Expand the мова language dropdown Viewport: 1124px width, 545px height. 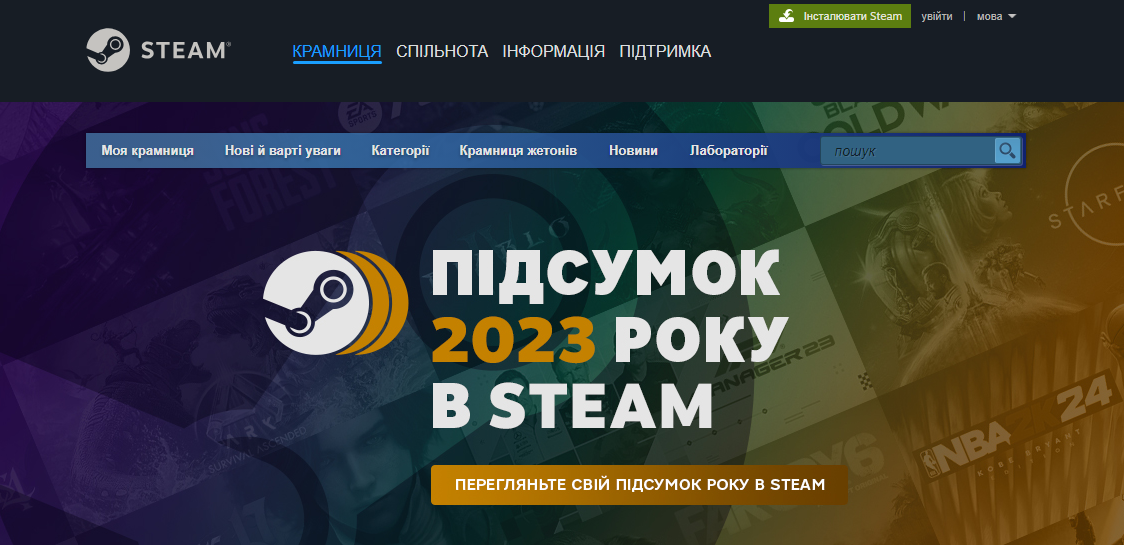click(995, 16)
